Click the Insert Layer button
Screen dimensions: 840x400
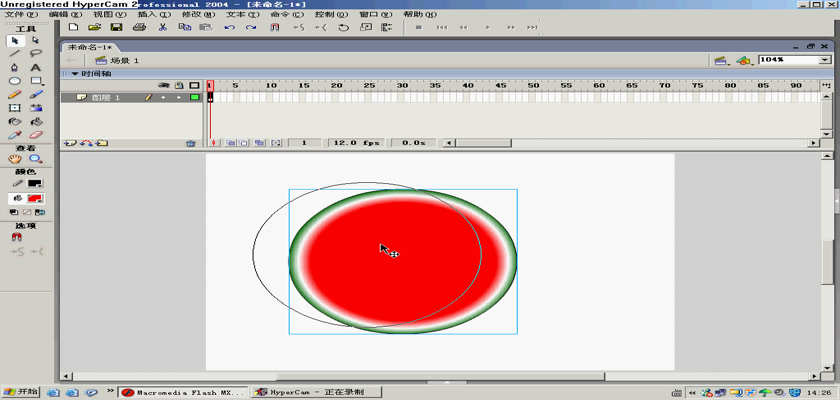[69, 144]
